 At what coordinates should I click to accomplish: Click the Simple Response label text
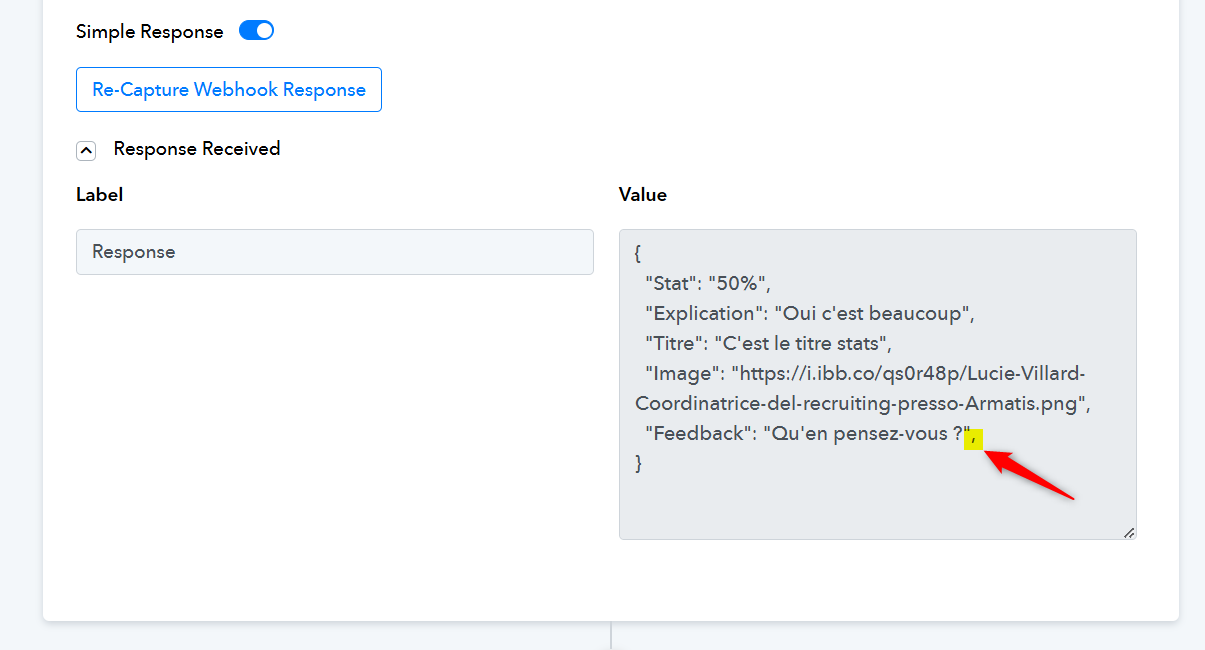tap(150, 31)
